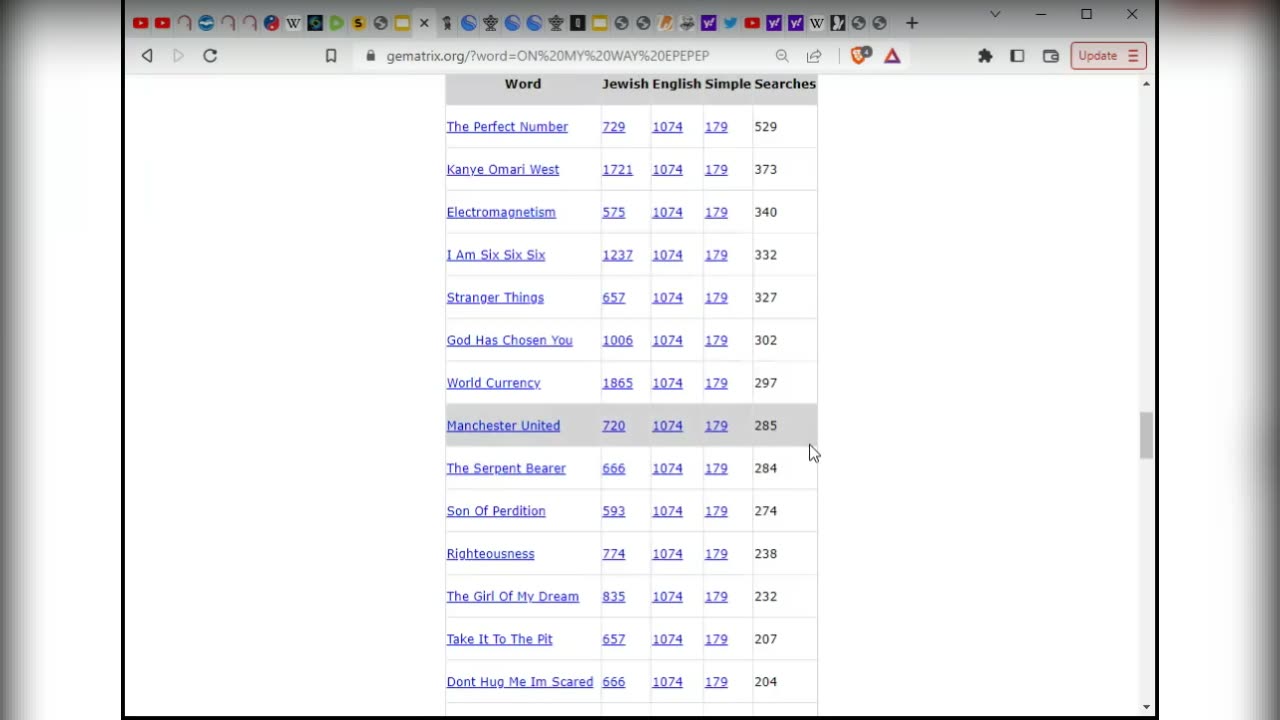The height and width of the screenshot is (720, 1280).
Task: Click English 1074 in Righteousness row
Action: pos(667,554)
